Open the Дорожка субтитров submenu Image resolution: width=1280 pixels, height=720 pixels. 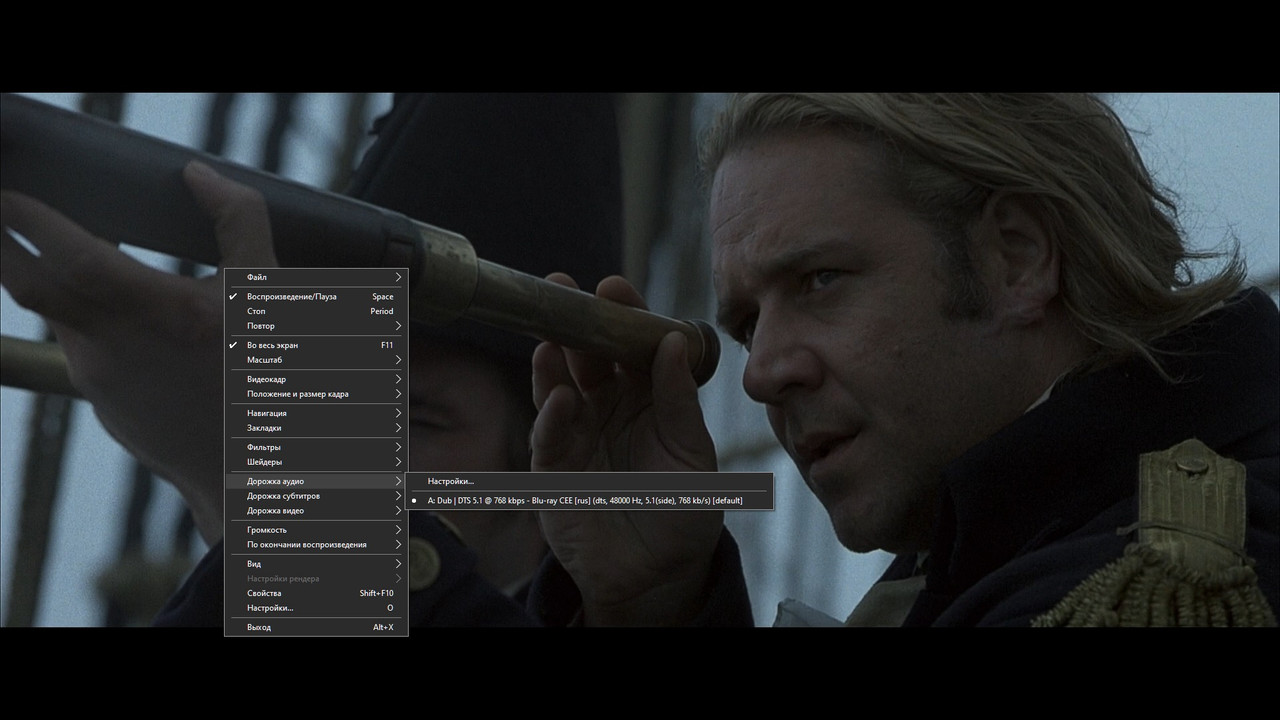[x=316, y=496]
